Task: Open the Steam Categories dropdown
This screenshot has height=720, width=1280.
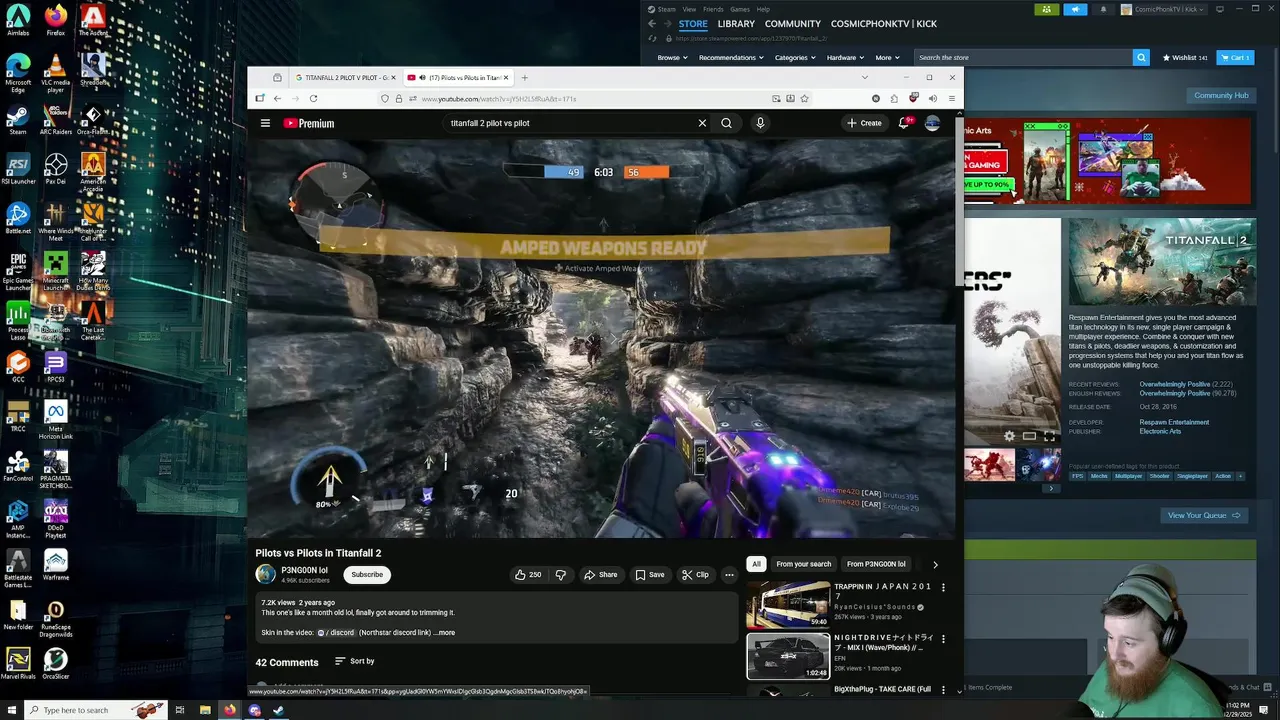Action: pyautogui.click(x=795, y=58)
